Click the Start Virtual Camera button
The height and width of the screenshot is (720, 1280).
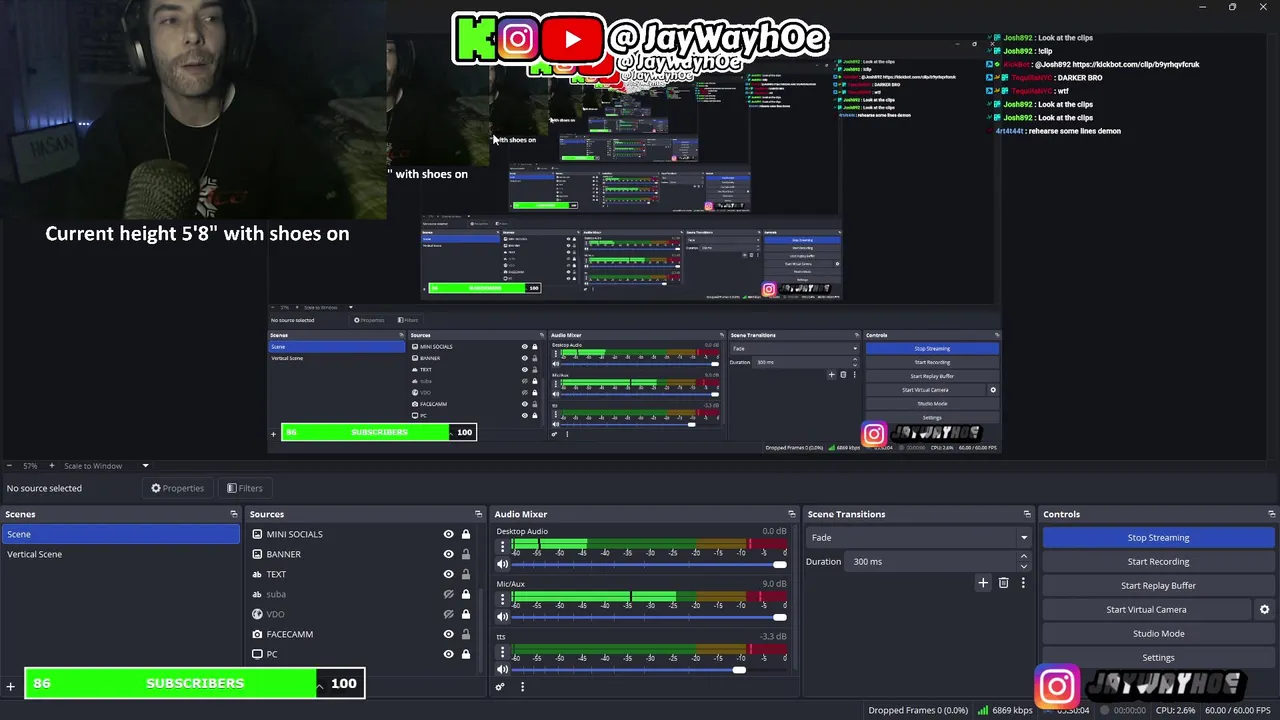pyautogui.click(x=1146, y=609)
